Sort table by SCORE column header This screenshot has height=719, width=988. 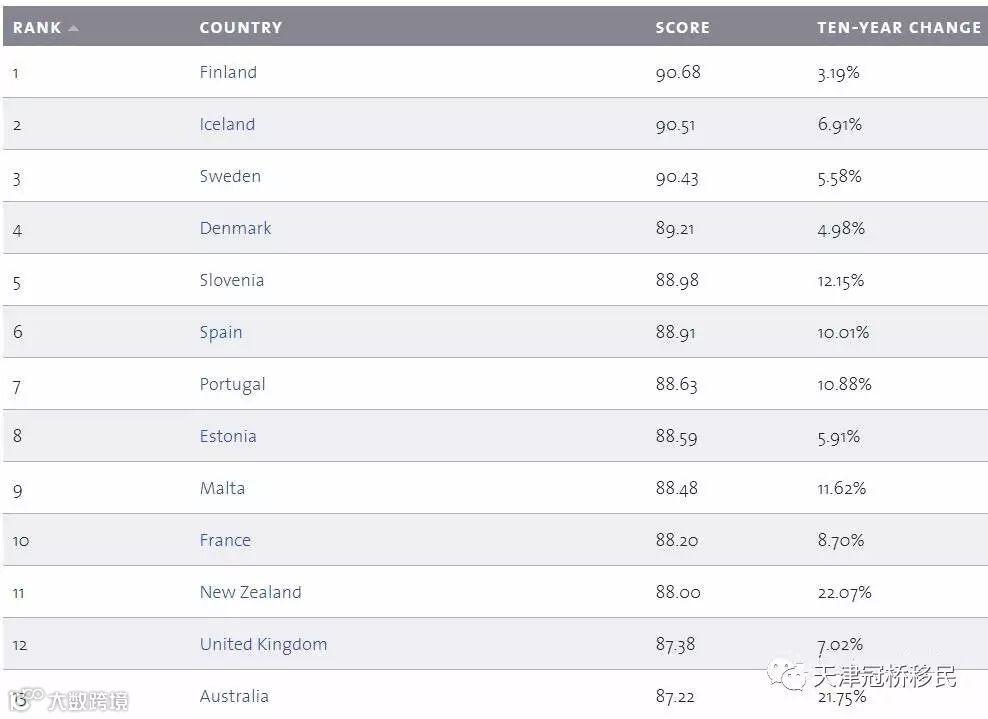point(682,28)
